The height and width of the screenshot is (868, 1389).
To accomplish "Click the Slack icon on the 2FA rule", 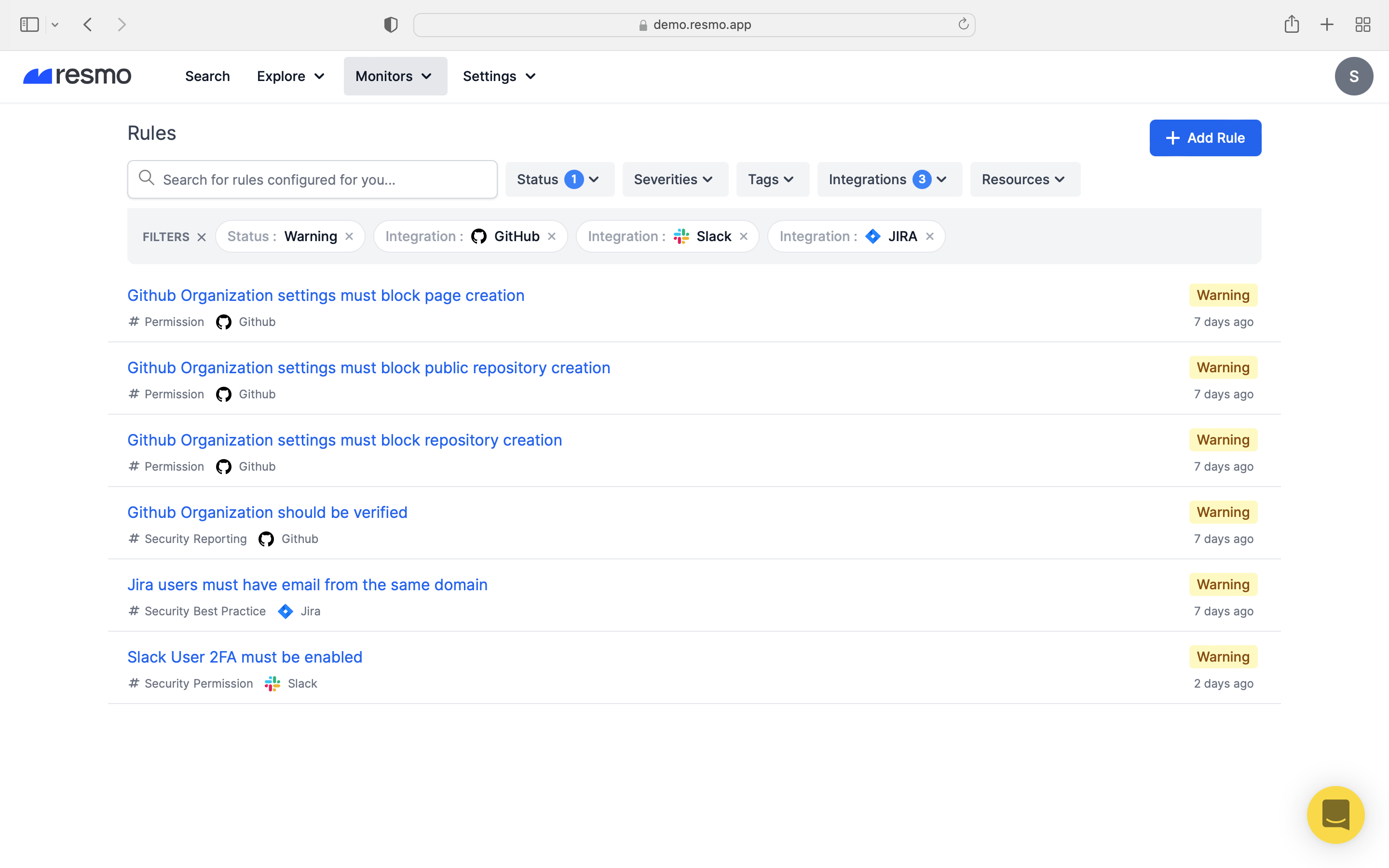I will pos(272,684).
